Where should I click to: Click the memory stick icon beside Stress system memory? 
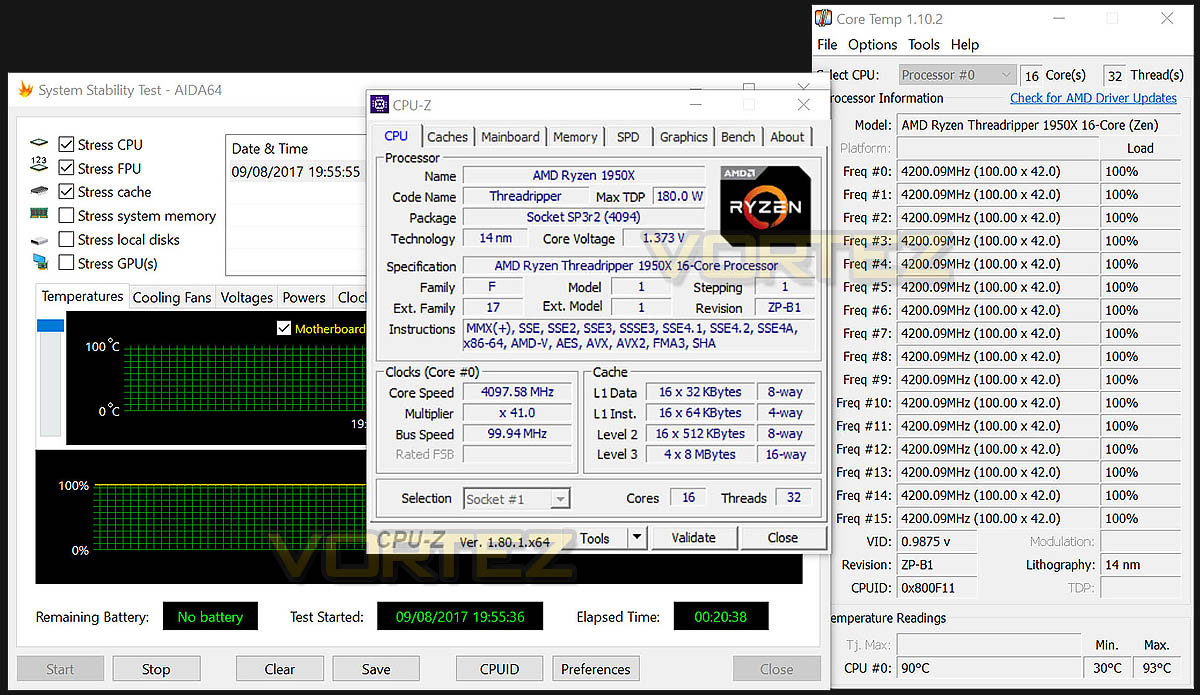pos(39,214)
